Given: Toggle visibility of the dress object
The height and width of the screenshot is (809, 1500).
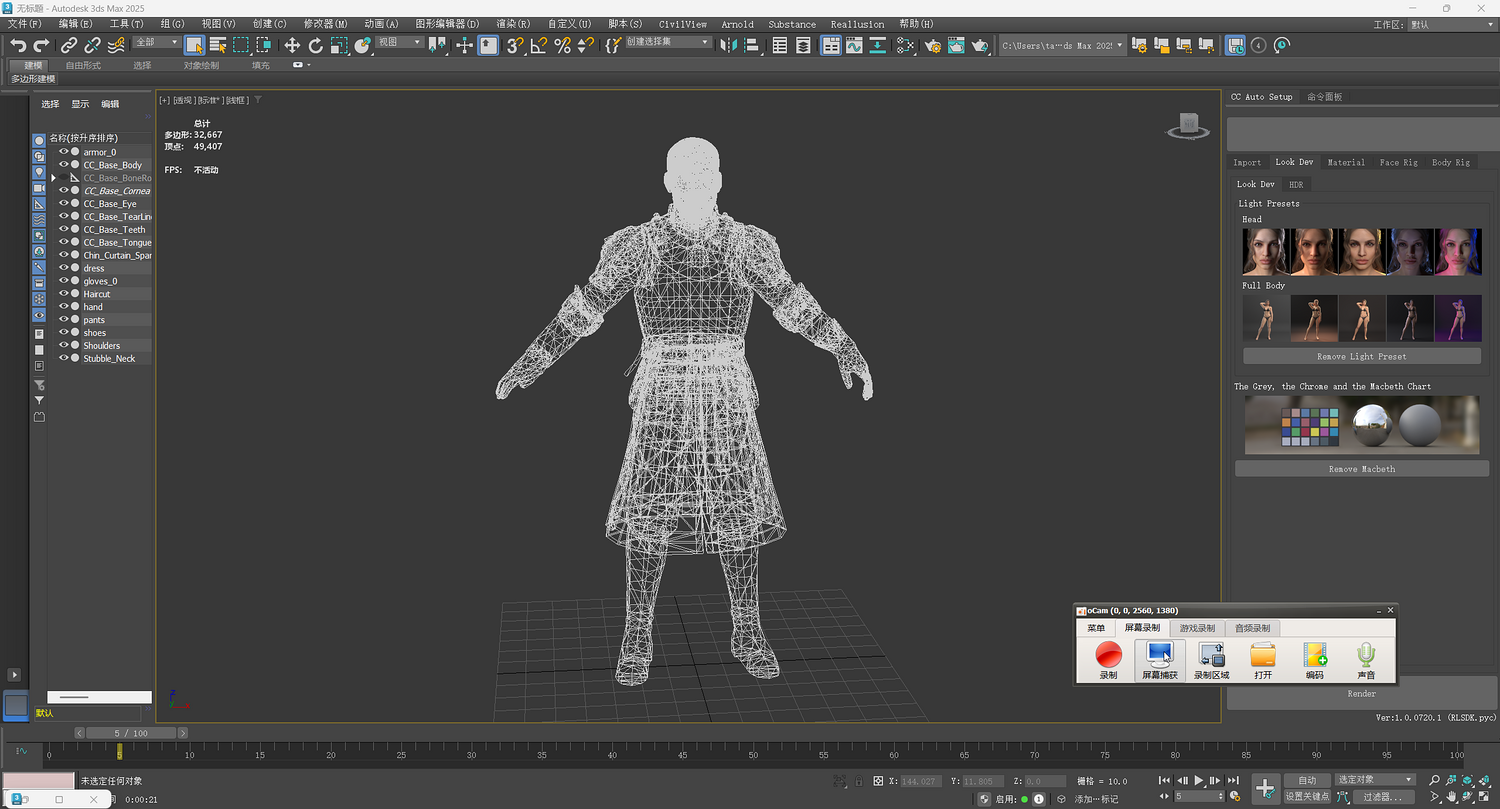Looking at the screenshot, I should (x=64, y=268).
